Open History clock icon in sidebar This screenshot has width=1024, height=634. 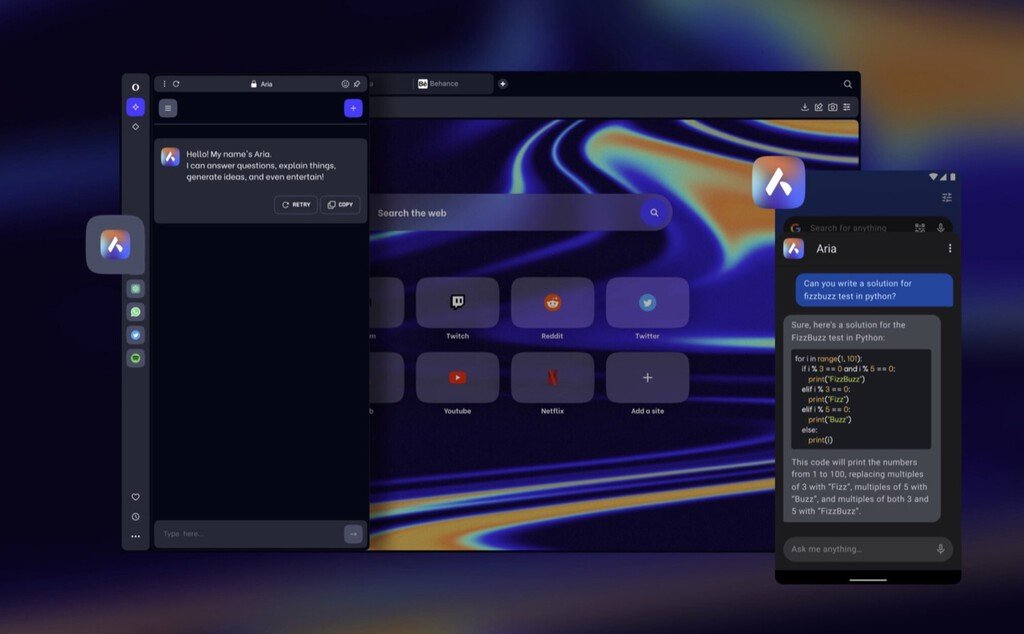(135, 516)
